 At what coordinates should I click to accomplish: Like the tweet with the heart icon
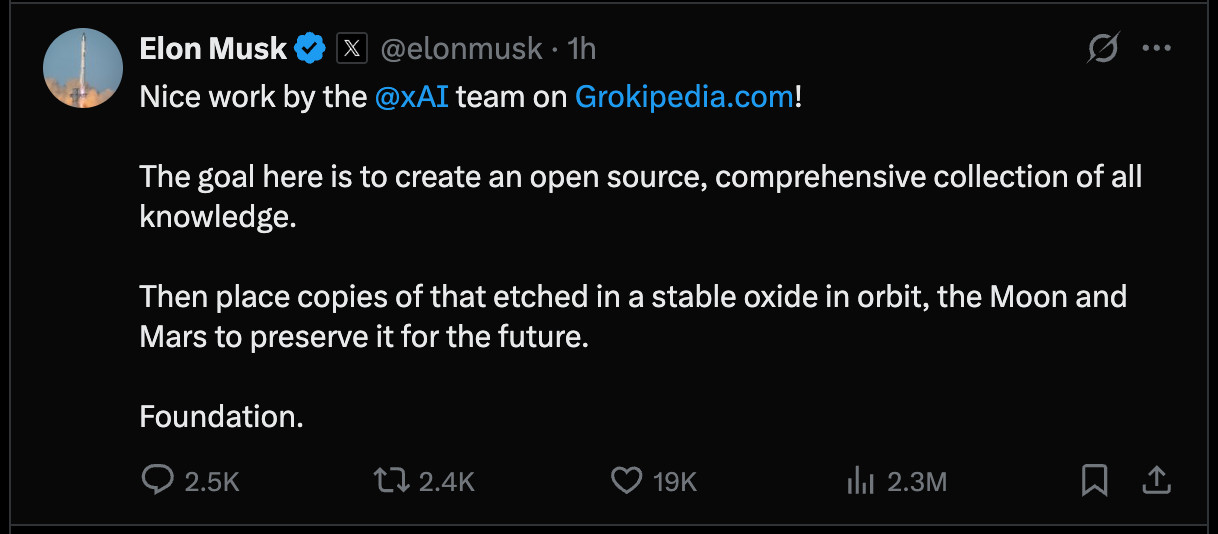point(626,481)
